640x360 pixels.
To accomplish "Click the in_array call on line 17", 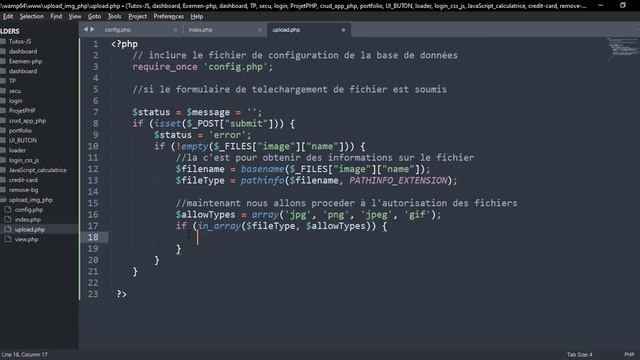I will pyautogui.click(x=219, y=226).
